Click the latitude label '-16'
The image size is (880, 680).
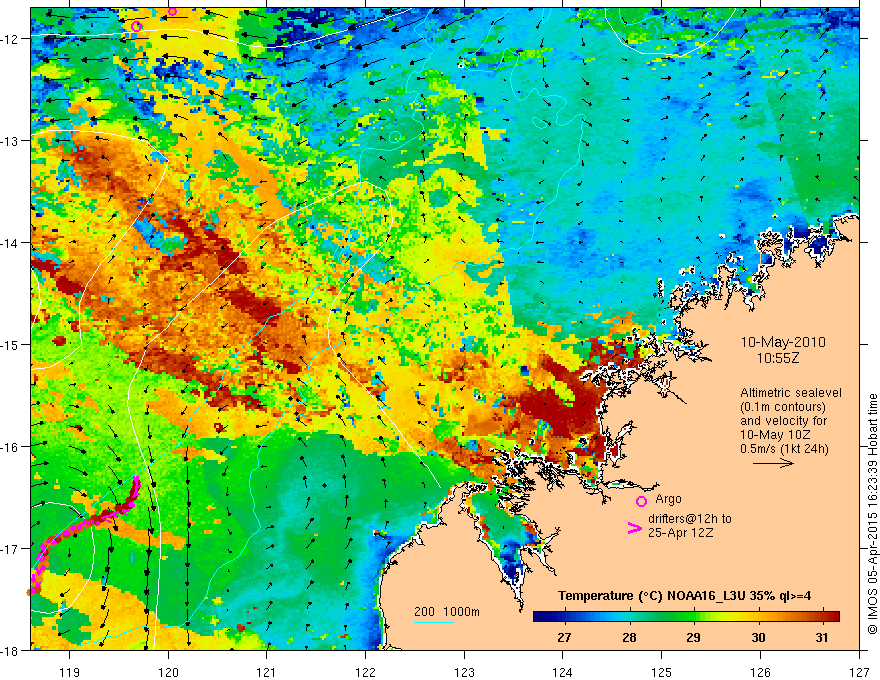[x=11, y=447]
